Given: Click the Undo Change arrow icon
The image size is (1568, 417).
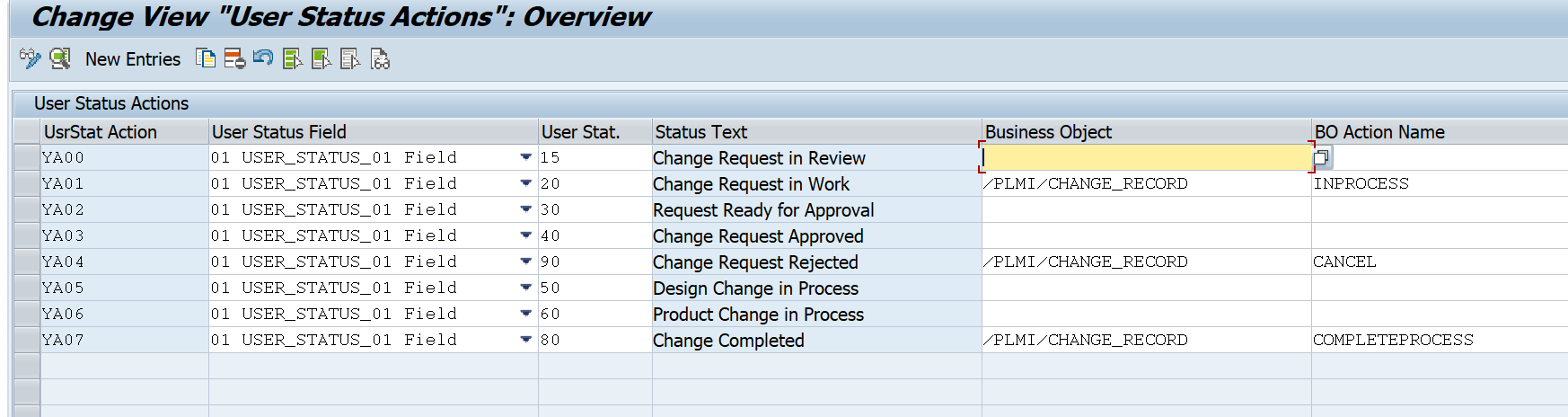Looking at the screenshot, I should coord(263,58).
